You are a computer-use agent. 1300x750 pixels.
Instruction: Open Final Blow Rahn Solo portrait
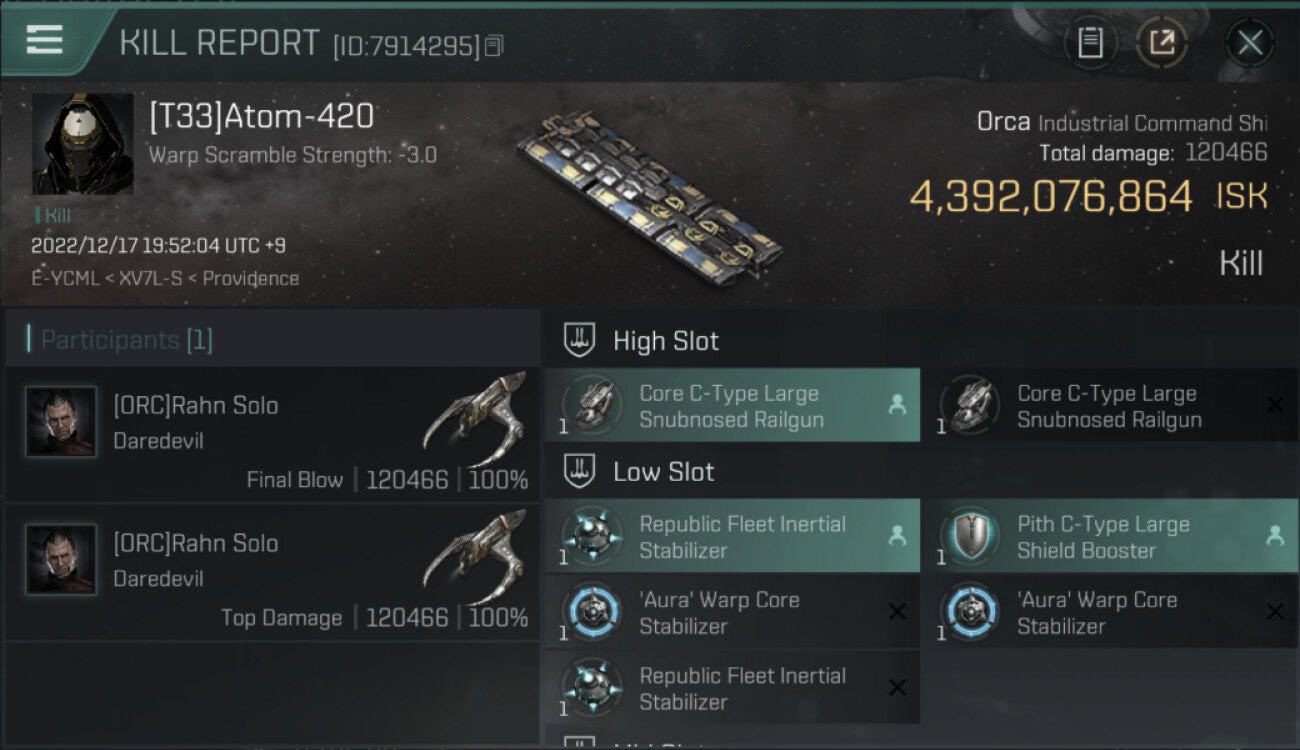tap(61, 422)
